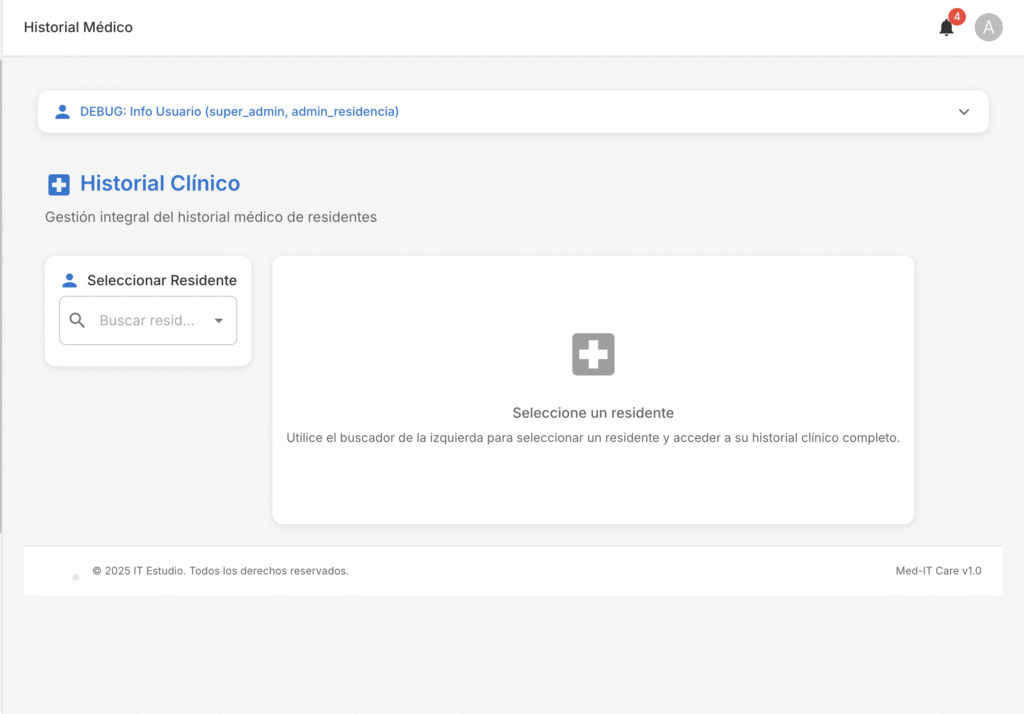Open the user avatar "A" menu

[x=988, y=28]
